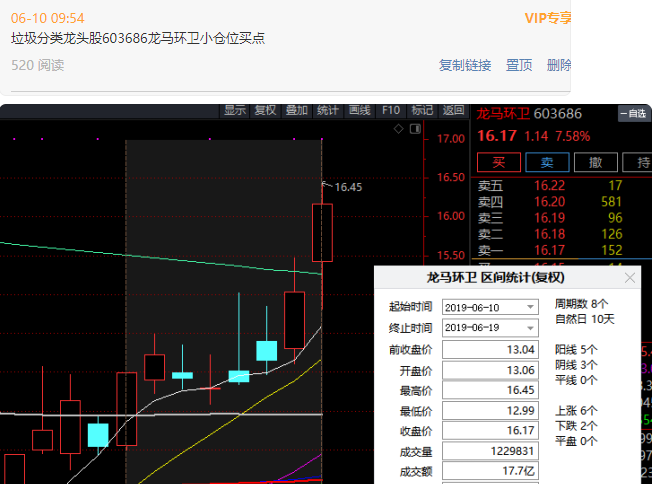Click the 复制链接 link
Screen dimensions: 653x484
(465, 65)
